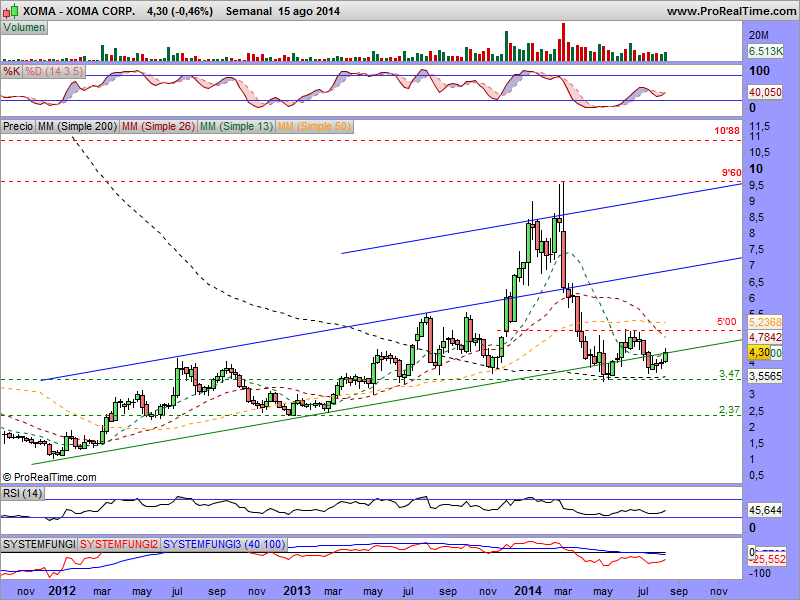Click the 40,050 stochastic value box
This screenshot has height=600, width=800.
click(765, 92)
